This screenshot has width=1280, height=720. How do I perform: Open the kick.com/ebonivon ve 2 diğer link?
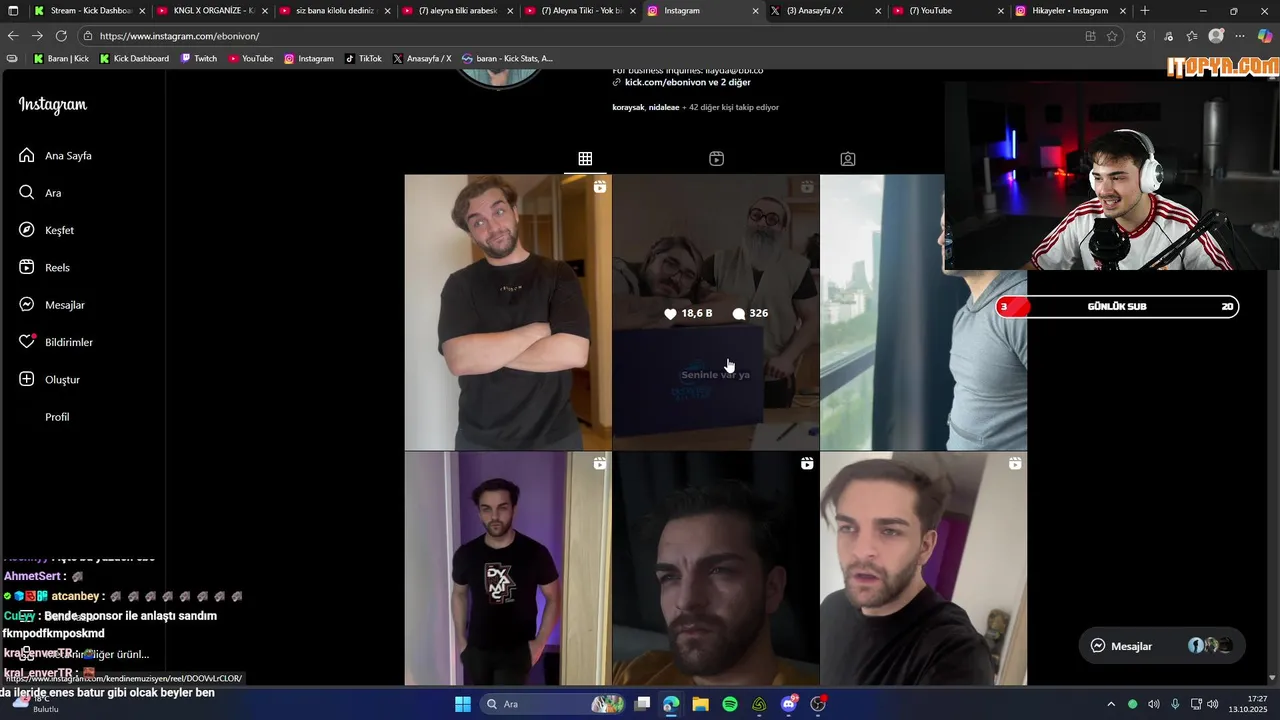[x=687, y=82]
